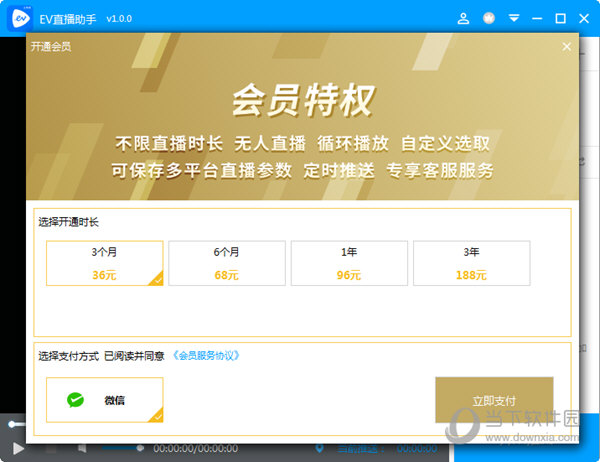
Task: Minimize the EV直播助手 window
Action: [537, 18]
